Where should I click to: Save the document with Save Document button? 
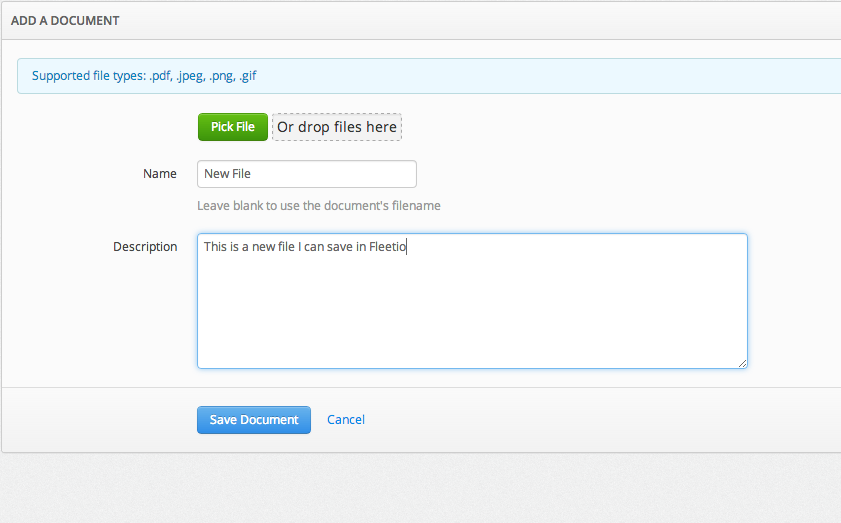point(254,420)
